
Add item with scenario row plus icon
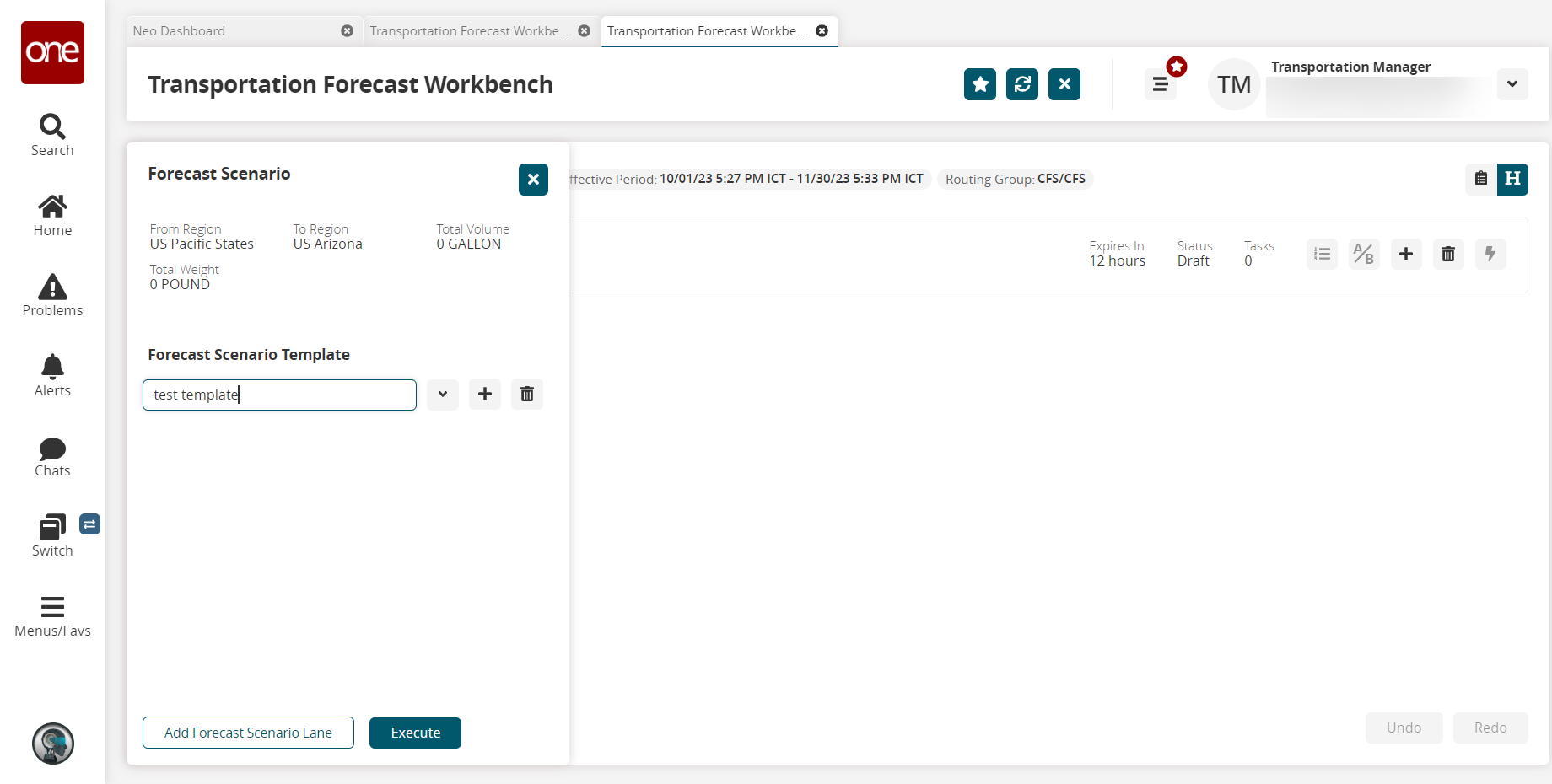coord(1406,254)
